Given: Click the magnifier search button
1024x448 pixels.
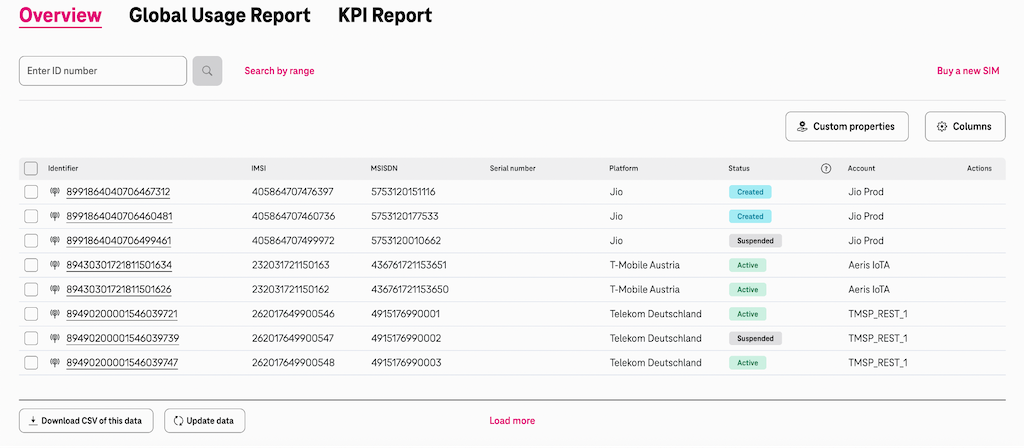Looking at the screenshot, I should tap(207, 71).
